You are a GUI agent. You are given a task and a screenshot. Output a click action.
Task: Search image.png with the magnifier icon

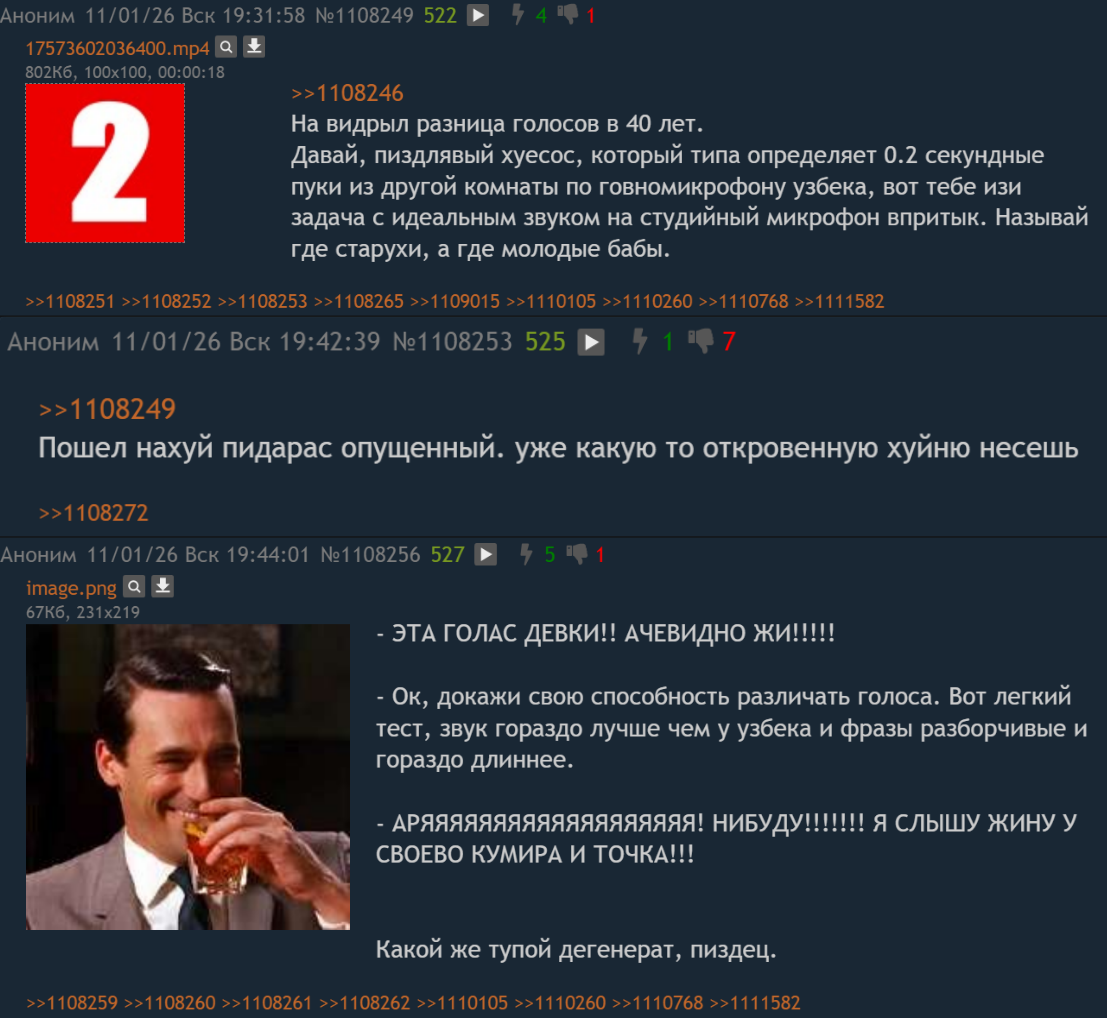click(x=134, y=586)
